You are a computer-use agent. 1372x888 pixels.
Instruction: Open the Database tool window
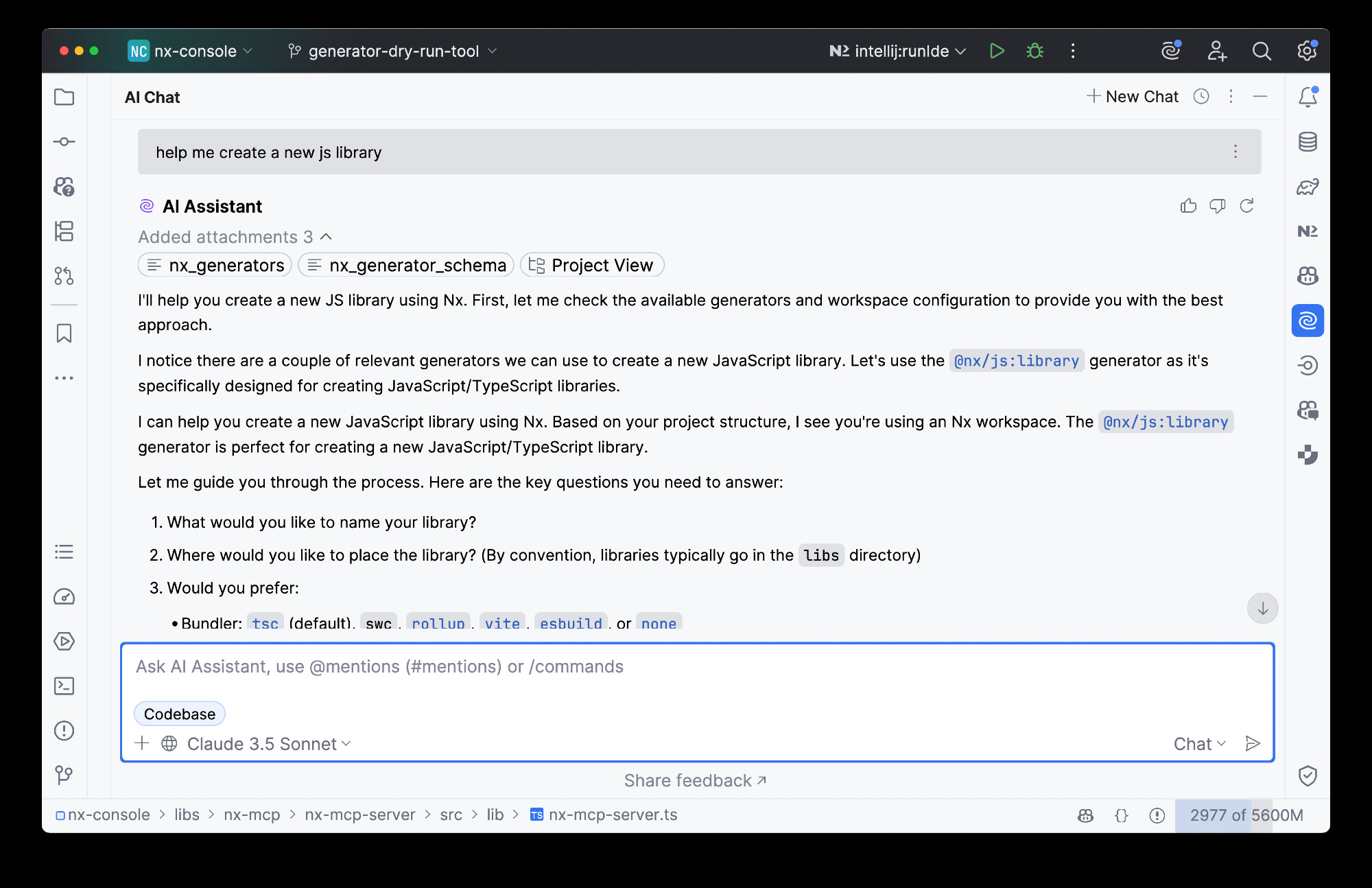pos(1308,142)
